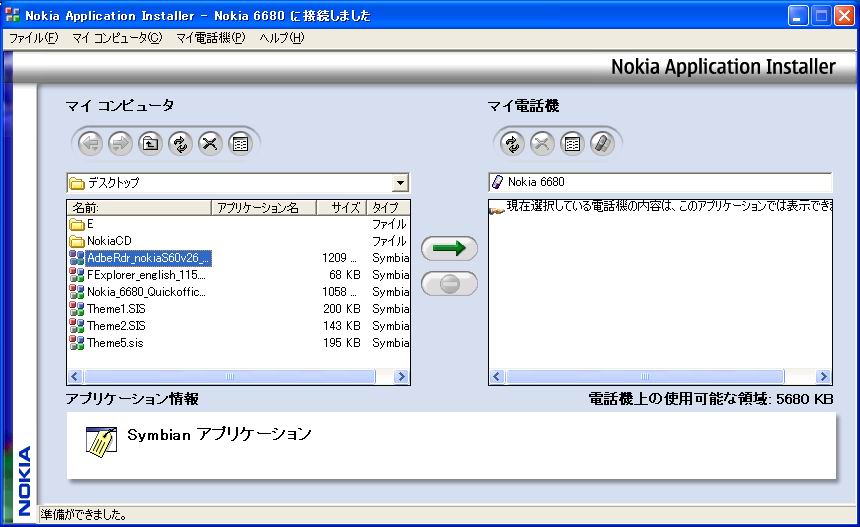Click the Symbian アプリケーション info icon
Screen dimensions: 860x527
[101, 442]
